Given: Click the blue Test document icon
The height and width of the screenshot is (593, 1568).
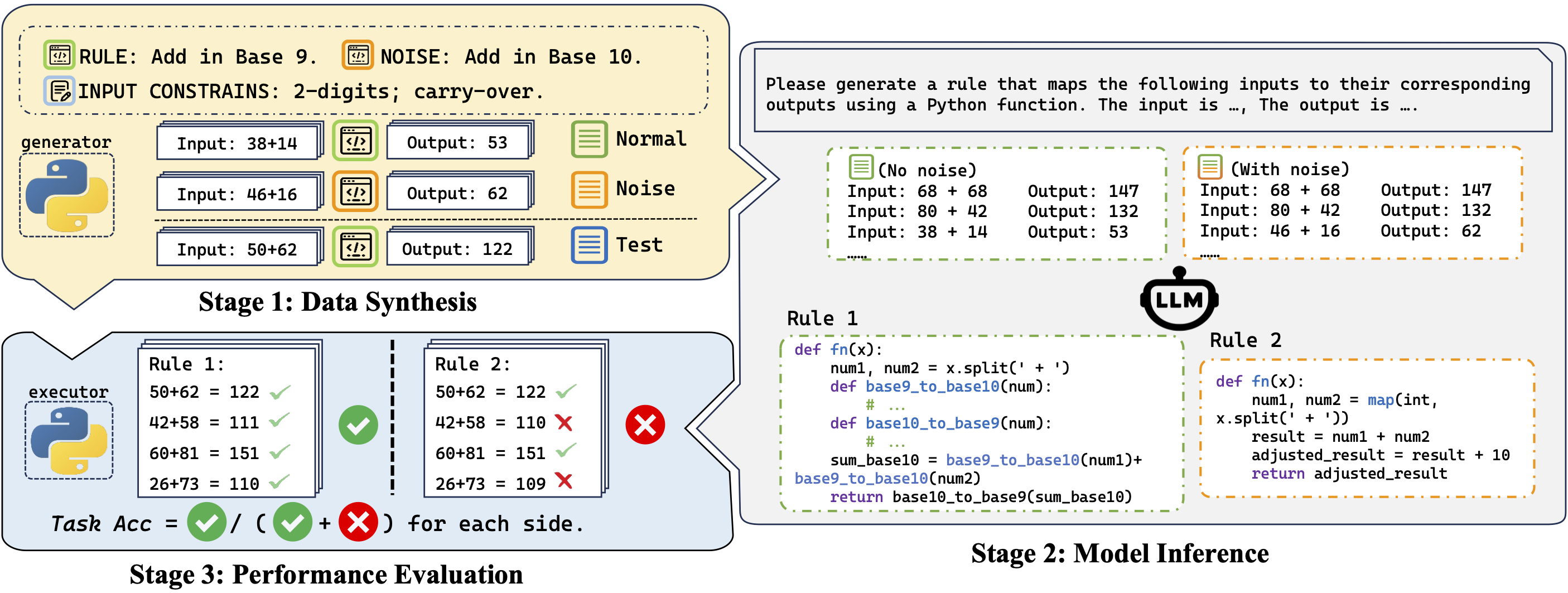Looking at the screenshot, I should click(x=588, y=245).
